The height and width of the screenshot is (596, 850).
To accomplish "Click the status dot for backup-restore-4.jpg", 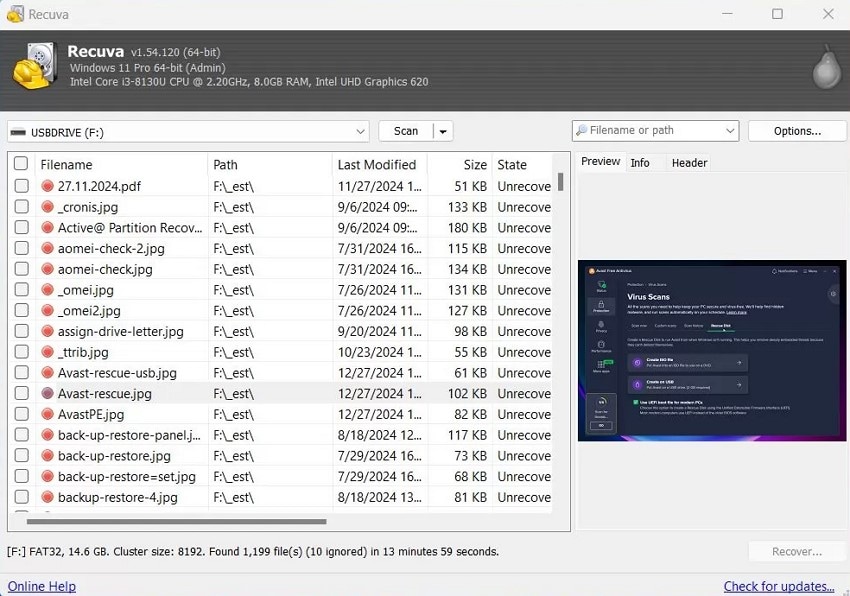I will click(x=48, y=497).
